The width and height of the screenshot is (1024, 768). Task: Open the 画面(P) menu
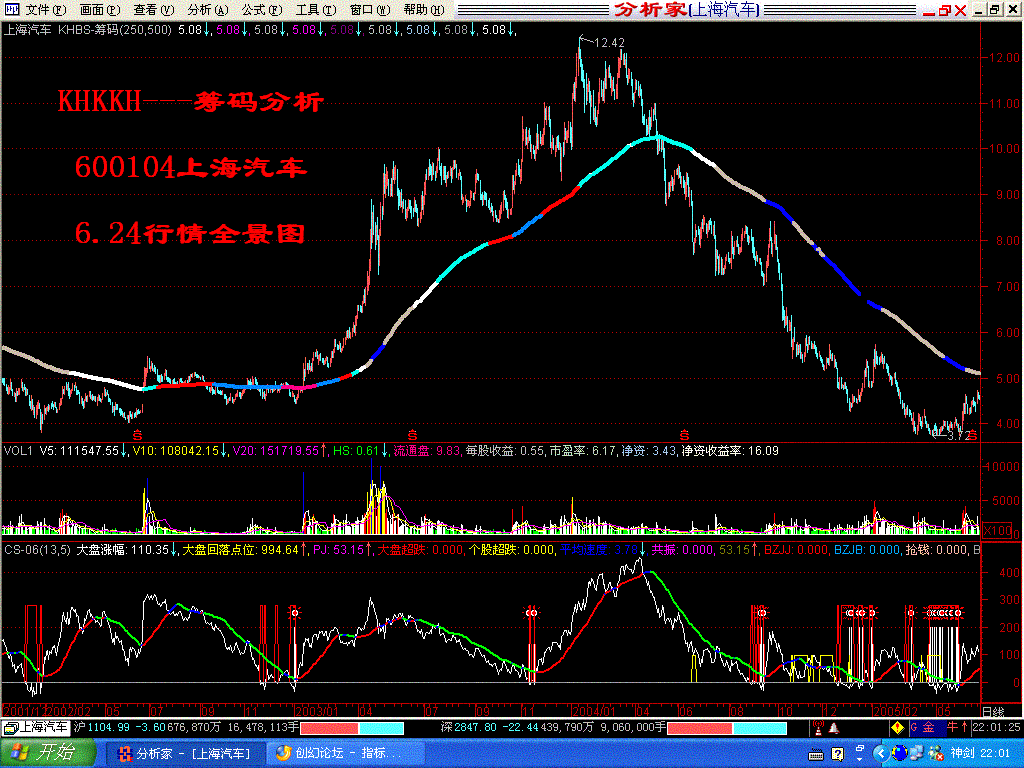[x=100, y=10]
